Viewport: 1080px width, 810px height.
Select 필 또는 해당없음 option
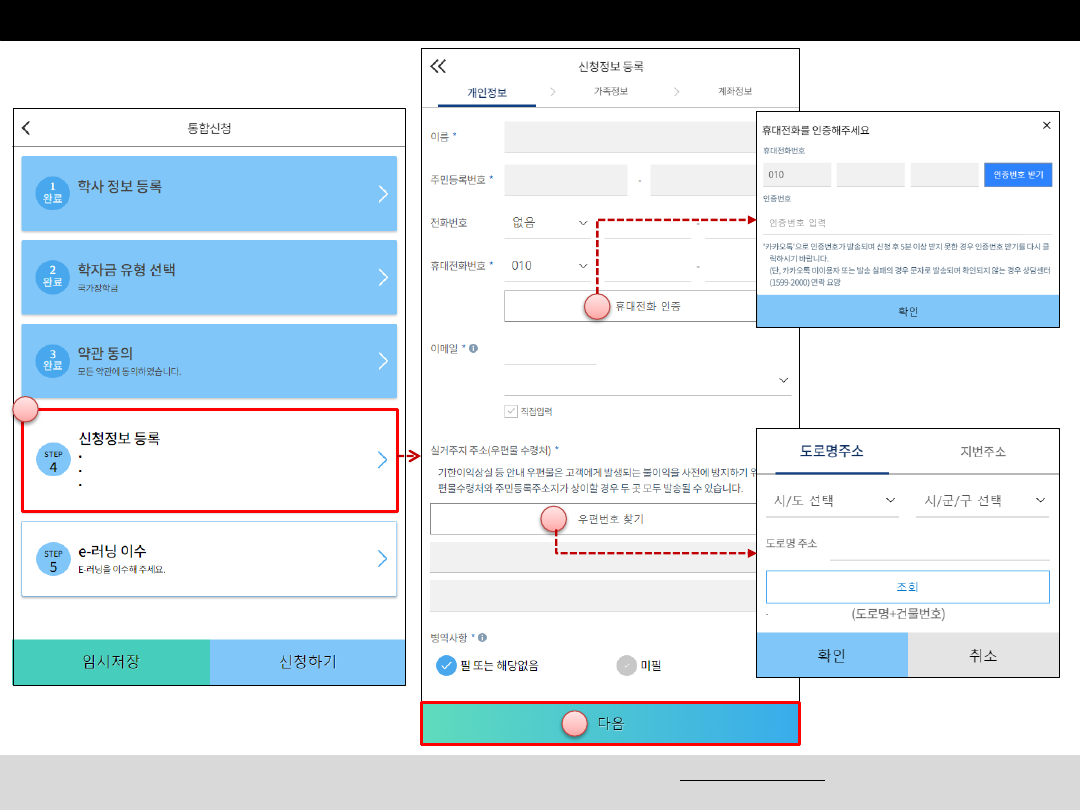click(446, 665)
